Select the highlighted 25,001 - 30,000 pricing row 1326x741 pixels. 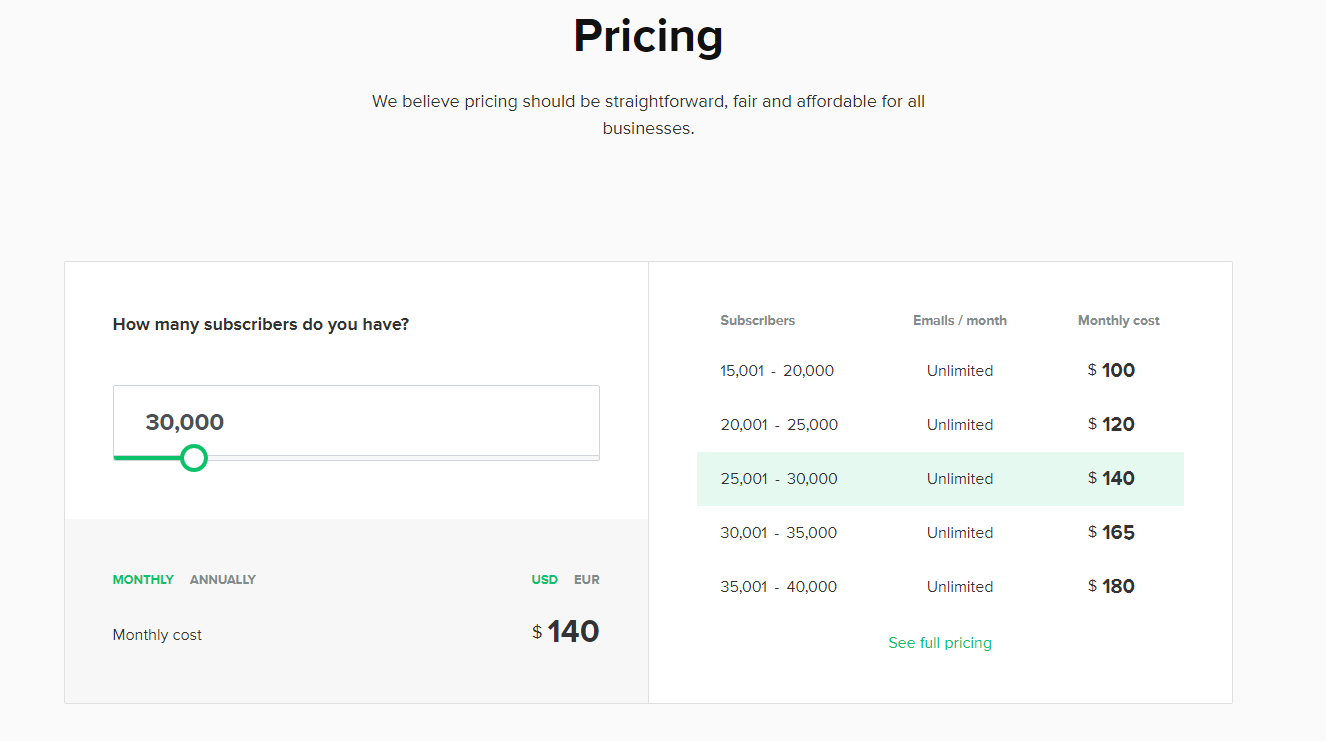pyautogui.click(x=939, y=478)
